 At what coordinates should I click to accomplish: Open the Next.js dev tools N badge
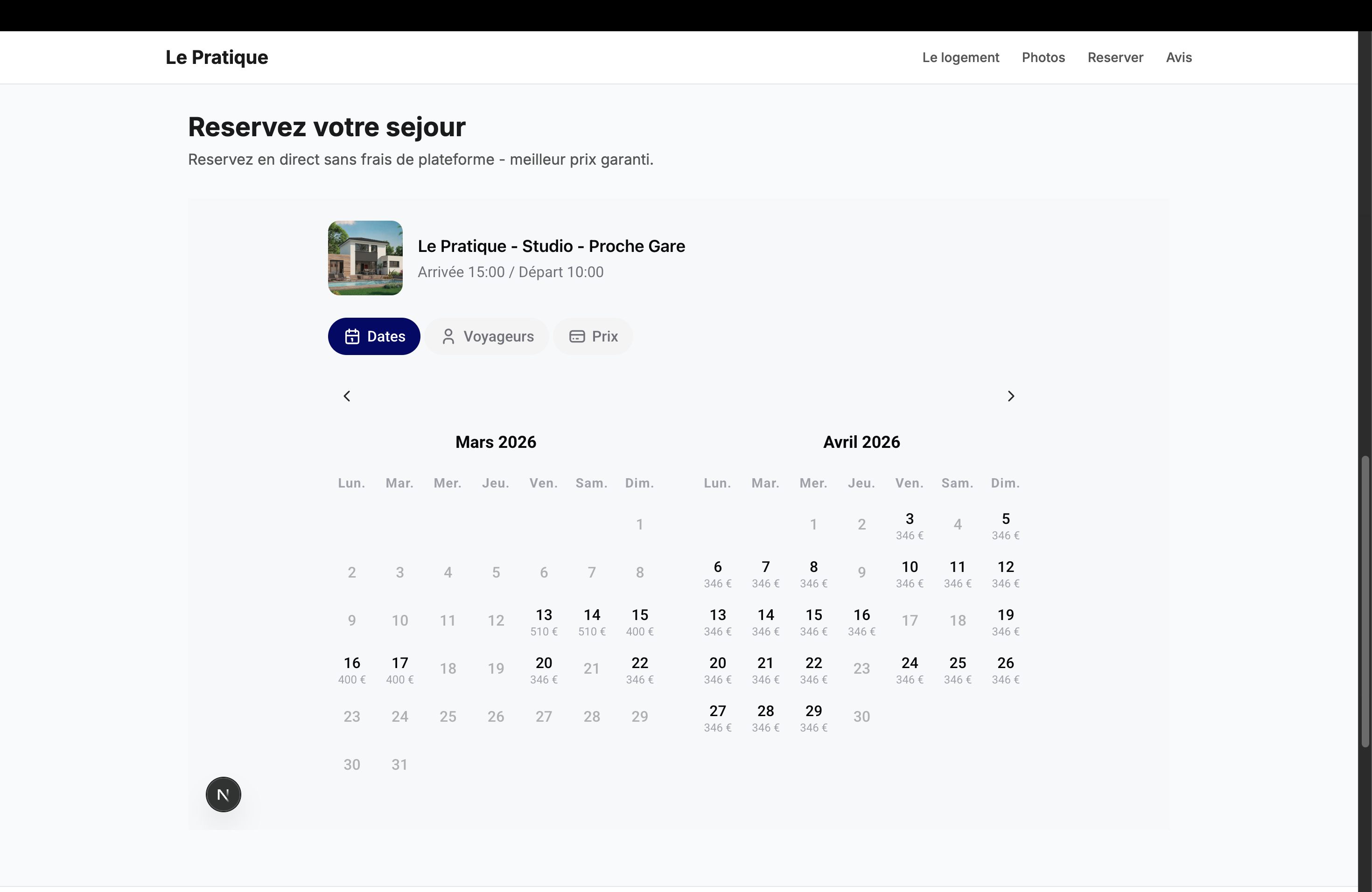(x=223, y=794)
